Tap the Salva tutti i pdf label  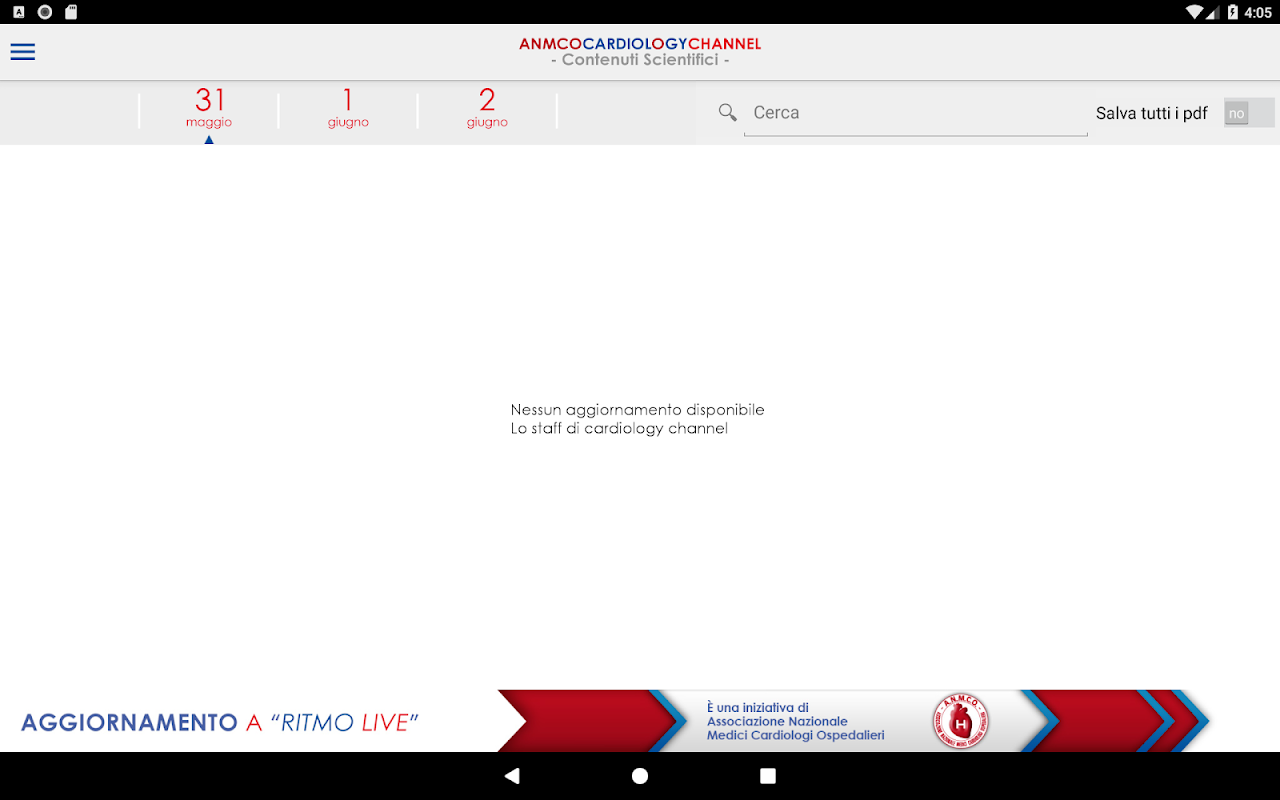tap(1152, 113)
